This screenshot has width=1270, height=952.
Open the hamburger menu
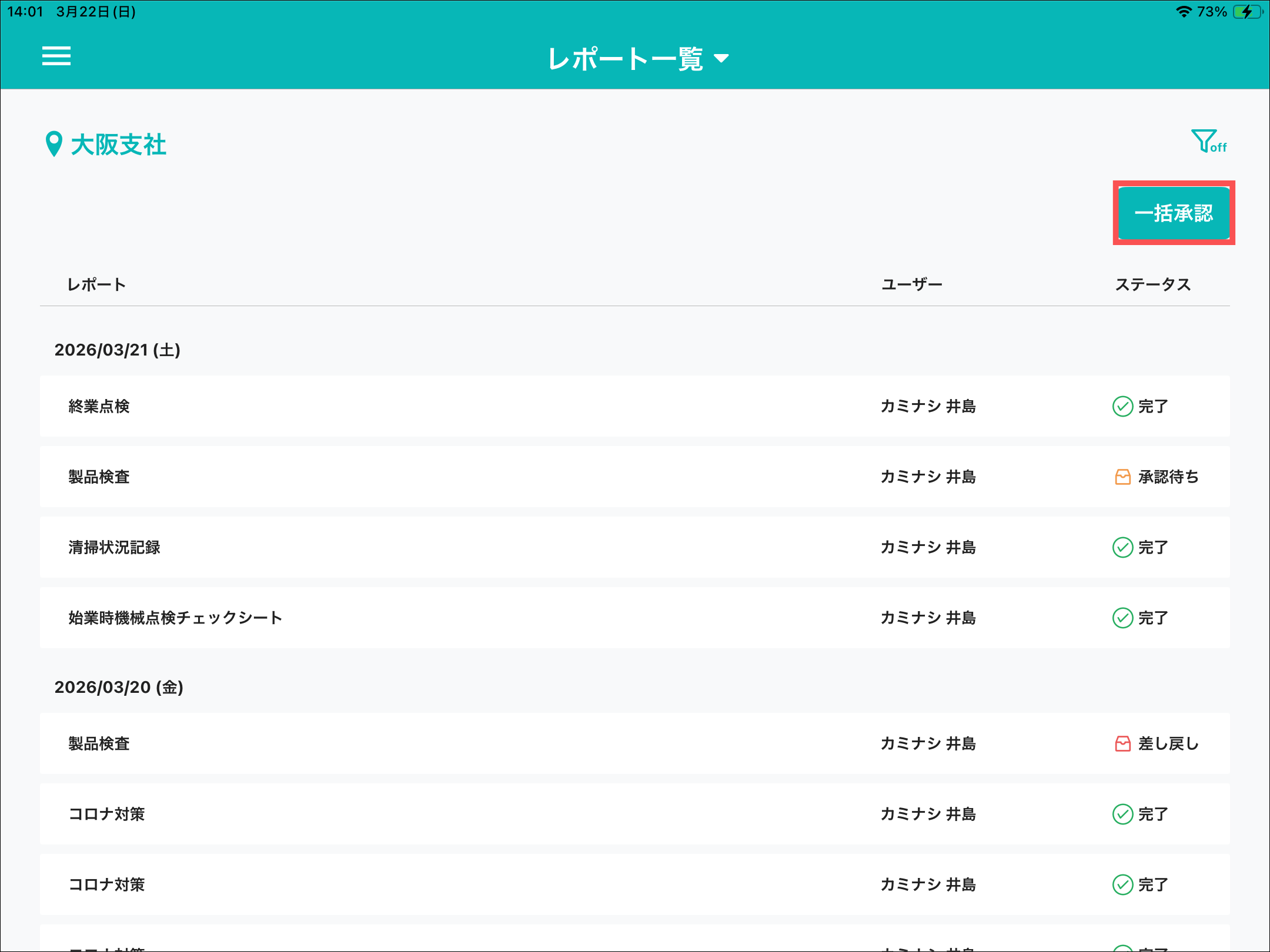(x=56, y=56)
